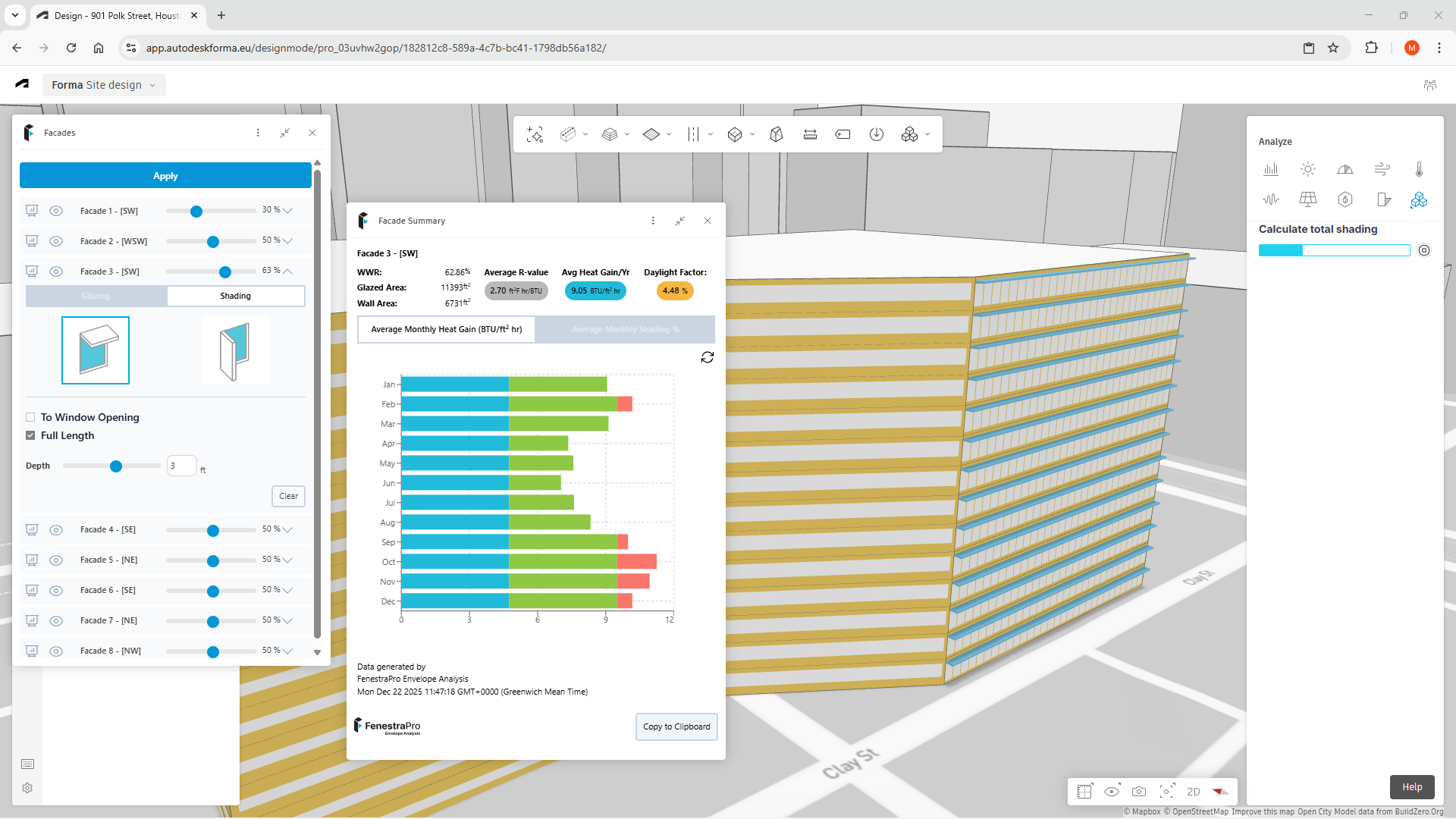Image resolution: width=1456 pixels, height=819 pixels.
Task: Select the measure tool in toolbar
Action: pos(810,134)
